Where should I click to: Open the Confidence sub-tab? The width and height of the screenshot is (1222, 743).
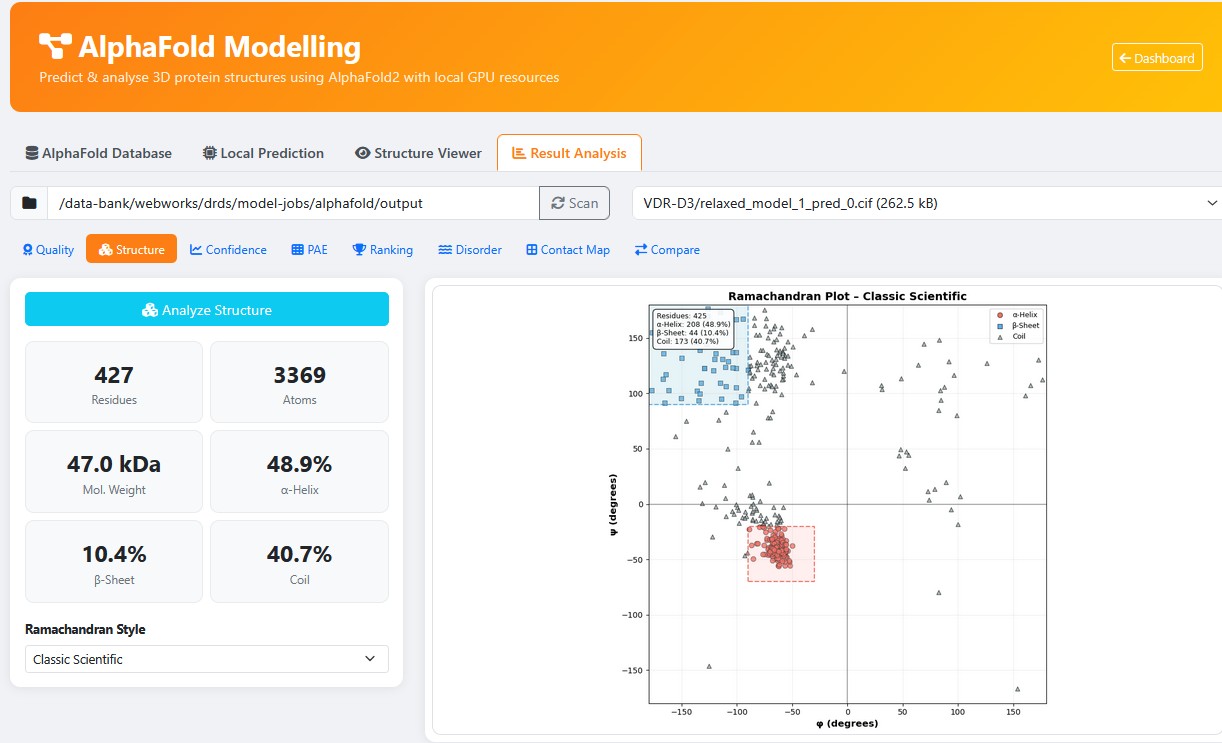(x=228, y=250)
